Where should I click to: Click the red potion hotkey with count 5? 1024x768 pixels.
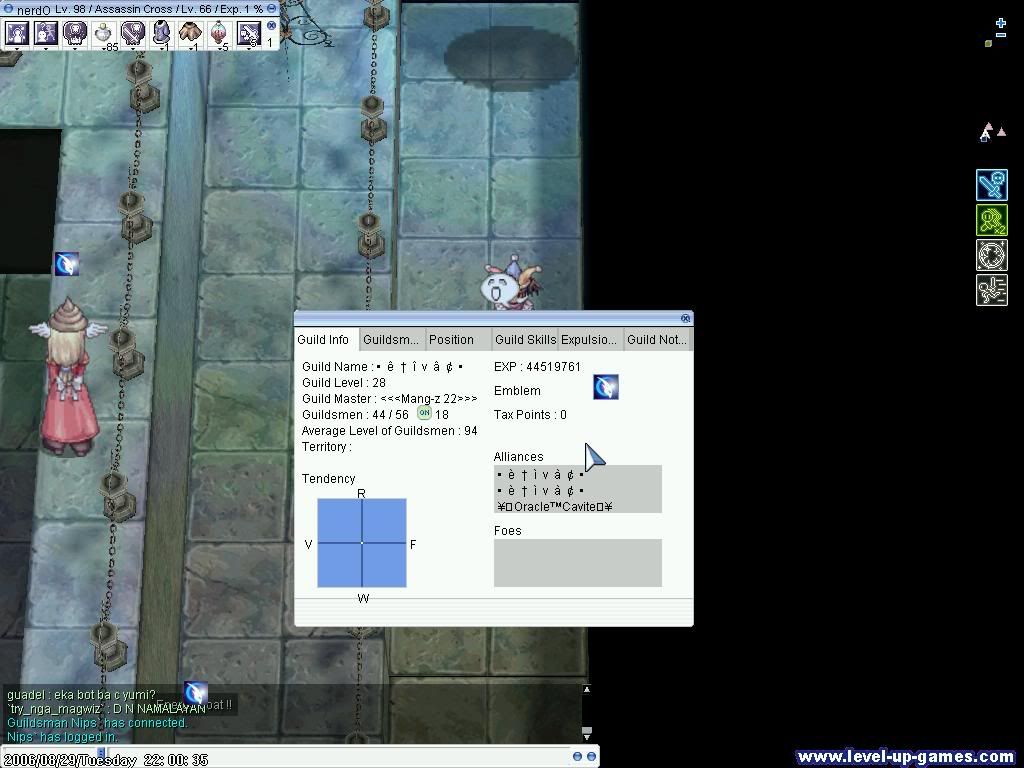(219, 33)
